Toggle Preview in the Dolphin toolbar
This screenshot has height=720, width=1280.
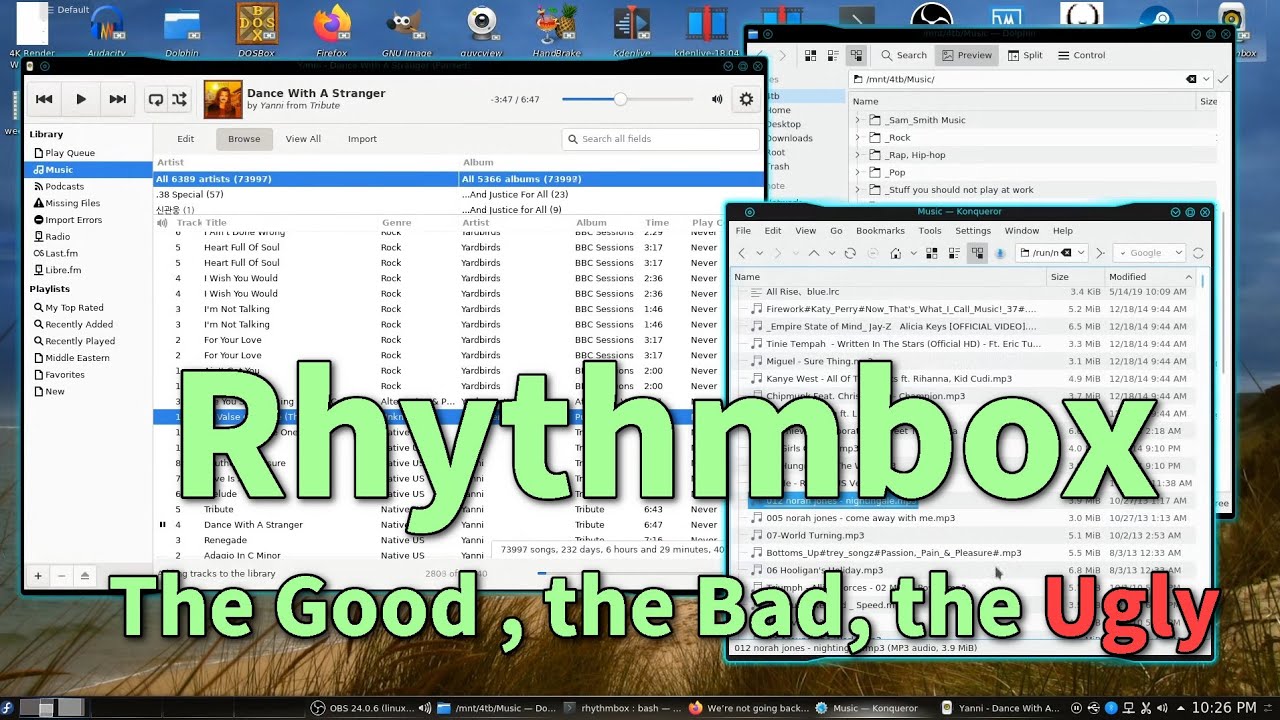(x=966, y=56)
